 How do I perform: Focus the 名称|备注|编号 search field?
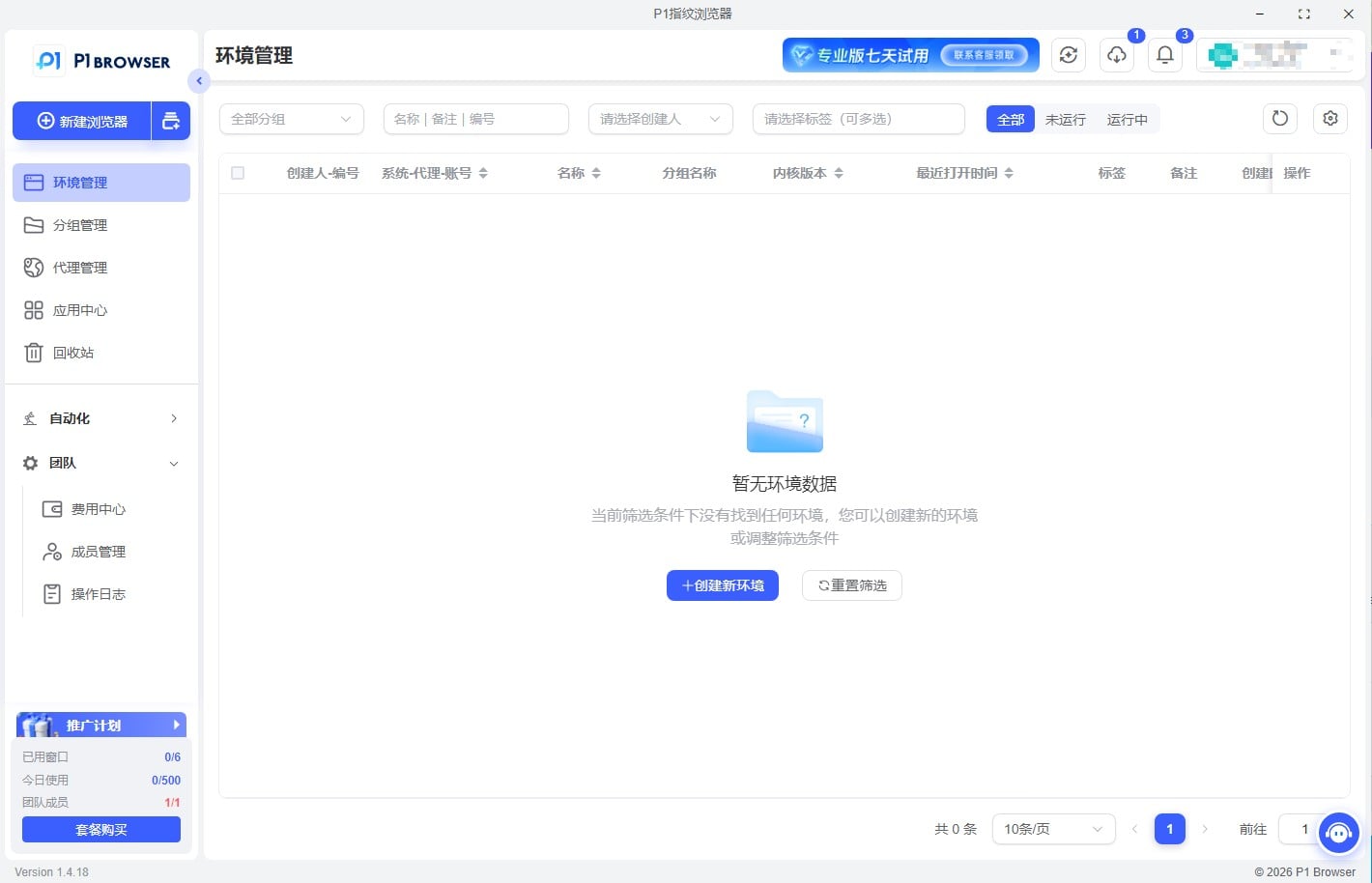click(x=476, y=119)
